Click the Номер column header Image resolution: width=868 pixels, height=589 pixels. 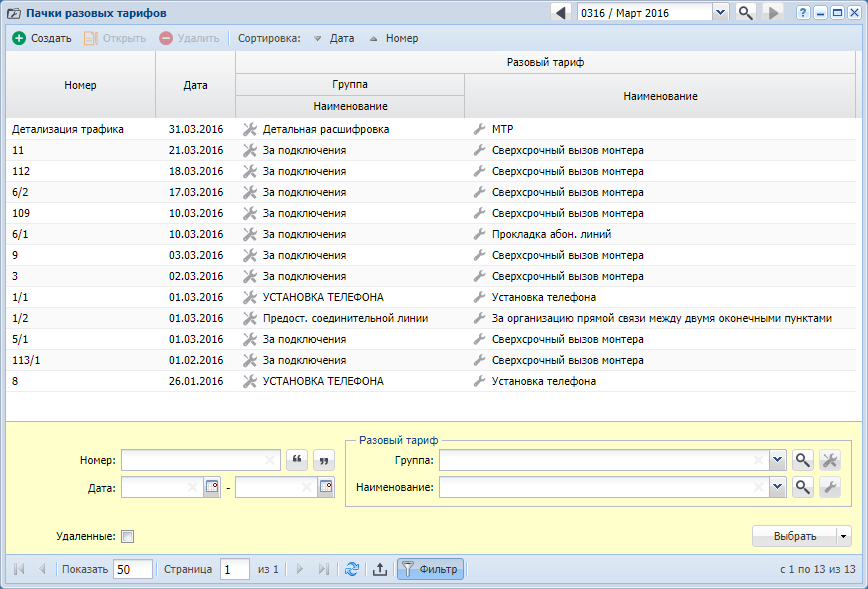coord(80,85)
